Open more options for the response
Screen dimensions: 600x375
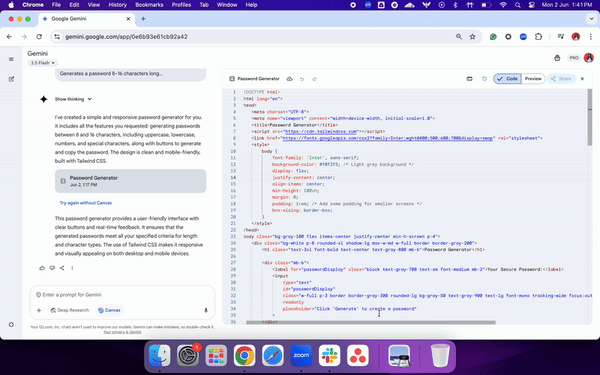coord(72,268)
